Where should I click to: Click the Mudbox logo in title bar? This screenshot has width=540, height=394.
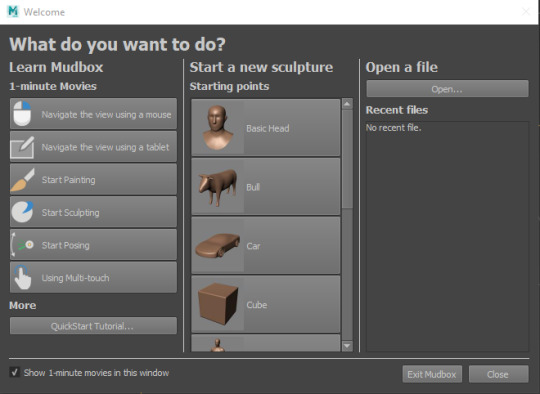click(13, 11)
